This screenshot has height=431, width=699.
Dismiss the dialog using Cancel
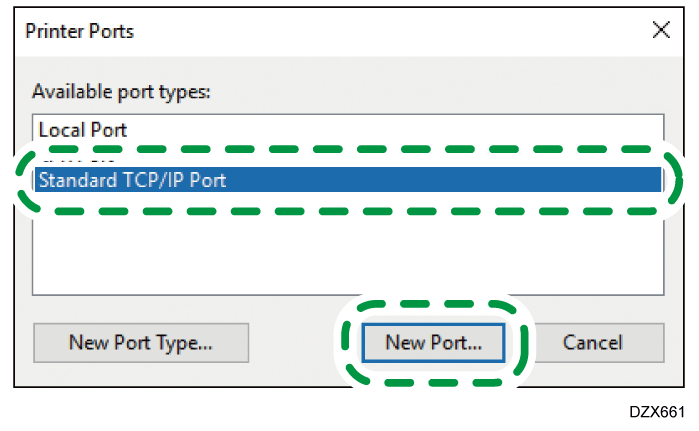pyautogui.click(x=592, y=342)
